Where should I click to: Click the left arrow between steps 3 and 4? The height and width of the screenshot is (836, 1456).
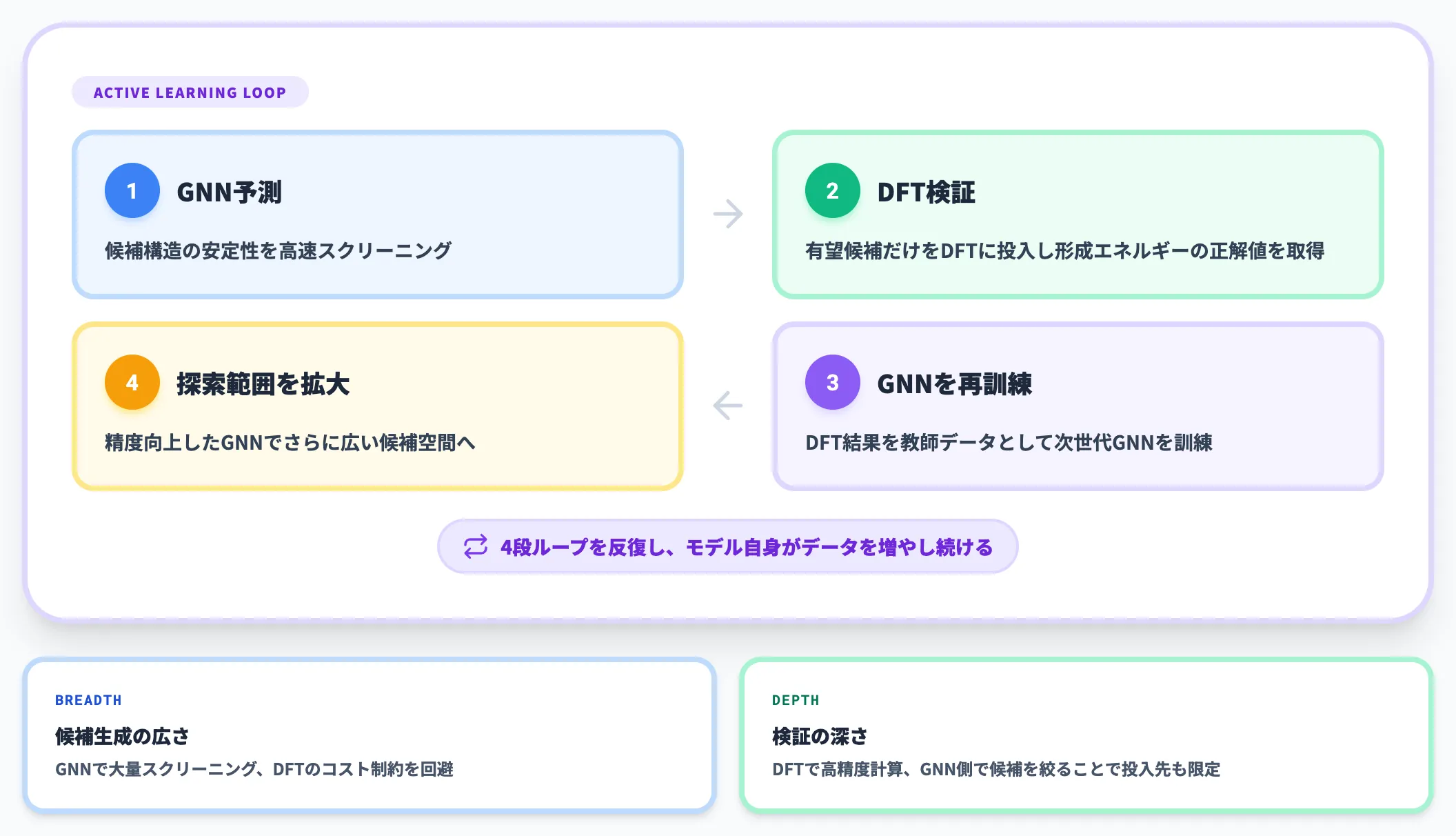[x=728, y=406]
